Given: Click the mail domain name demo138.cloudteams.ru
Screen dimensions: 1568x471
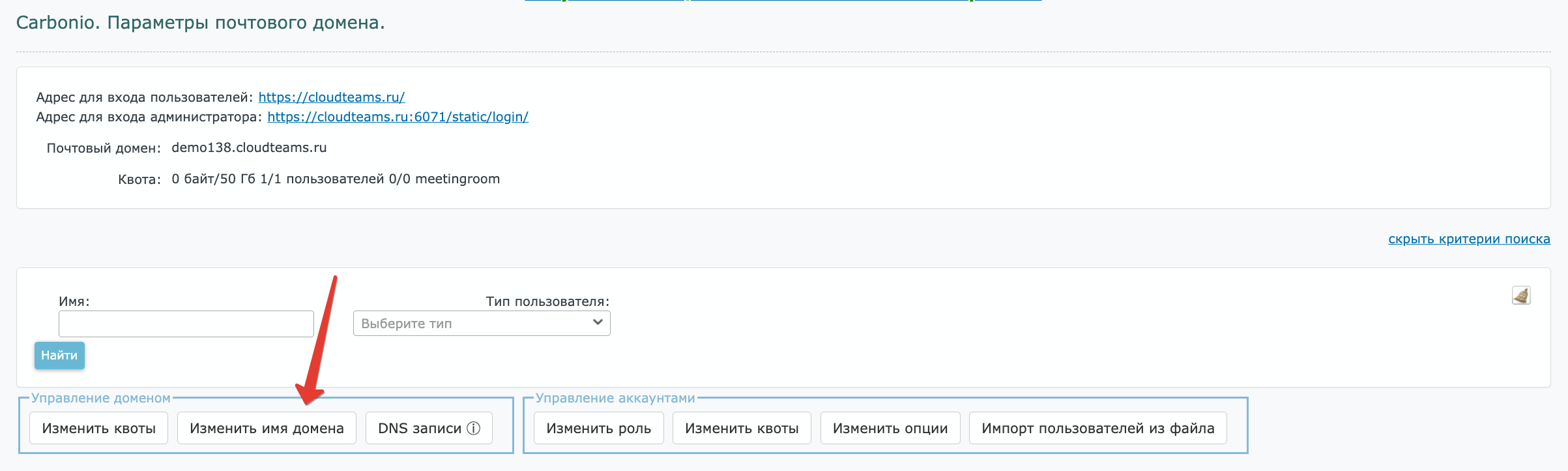Looking at the screenshot, I should (x=249, y=147).
